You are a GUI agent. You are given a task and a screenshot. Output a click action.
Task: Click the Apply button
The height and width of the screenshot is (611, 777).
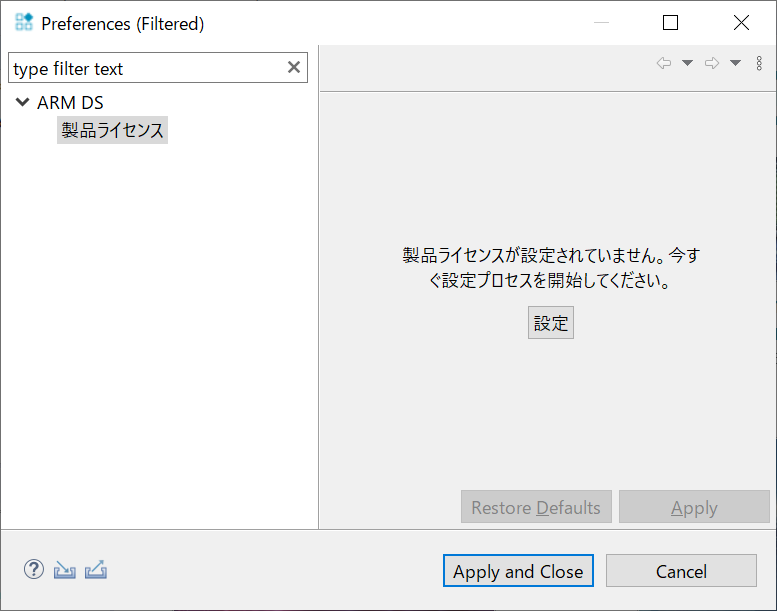click(x=694, y=507)
